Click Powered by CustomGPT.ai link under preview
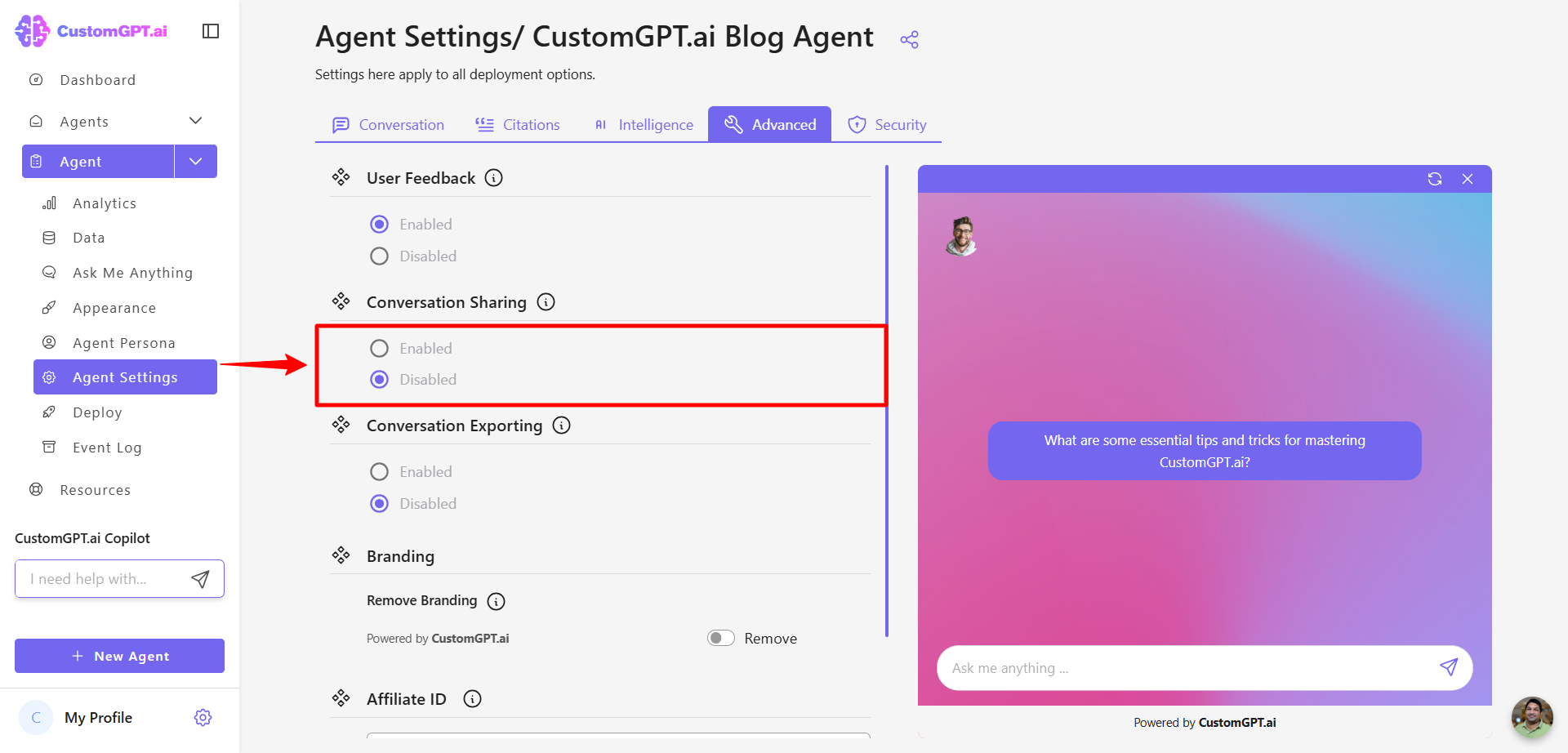Viewport: 1568px width, 753px height. click(1205, 723)
